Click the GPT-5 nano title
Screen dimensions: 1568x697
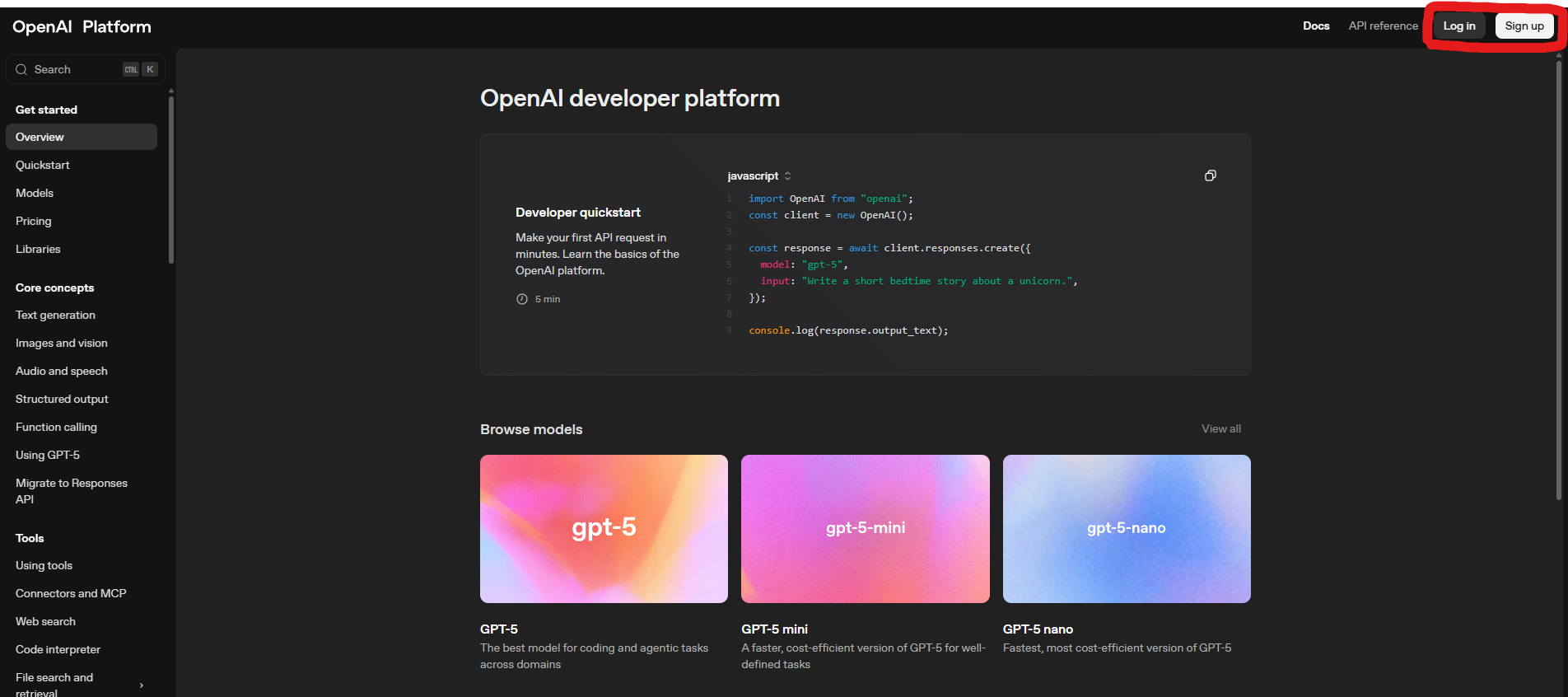pyautogui.click(x=1038, y=629)
